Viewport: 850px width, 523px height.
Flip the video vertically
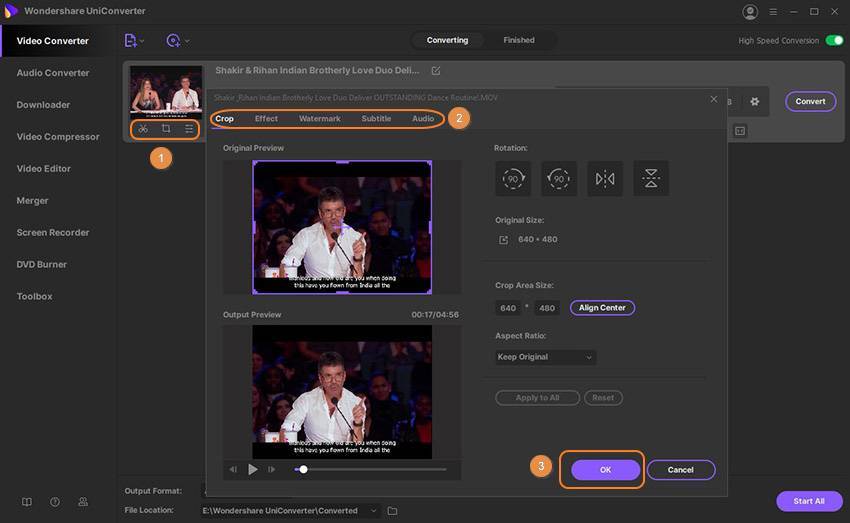(651, 179)
